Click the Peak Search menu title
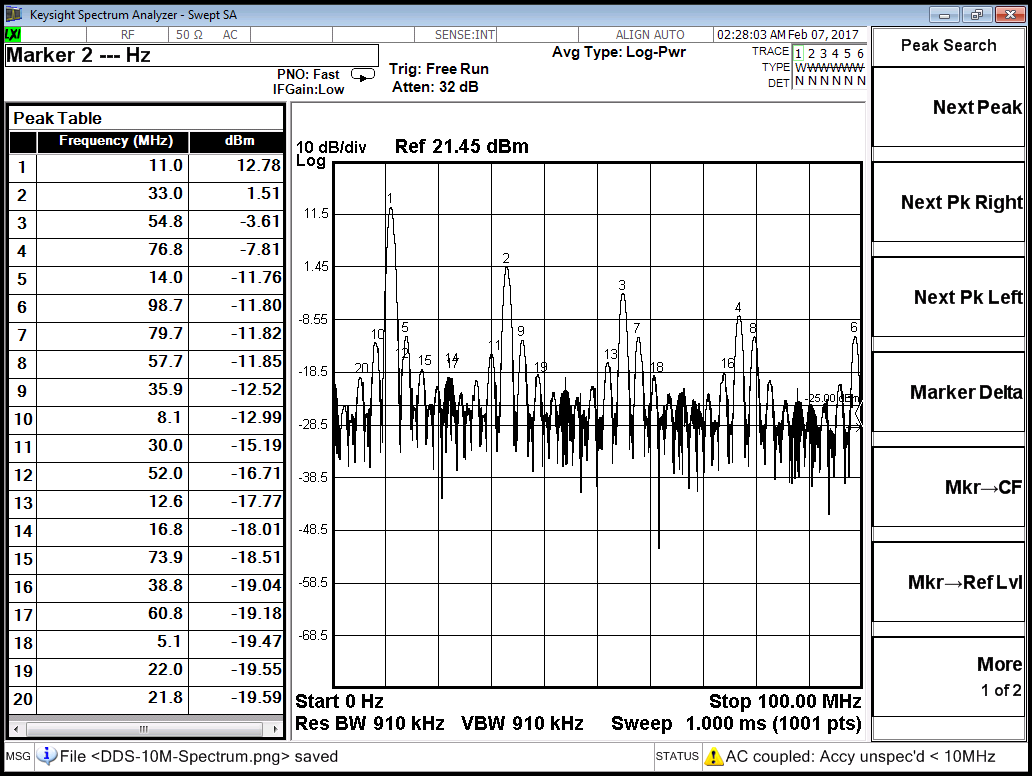Image resolution: width=1032 pixels, height=776 pixels. [x=948, y=45]
